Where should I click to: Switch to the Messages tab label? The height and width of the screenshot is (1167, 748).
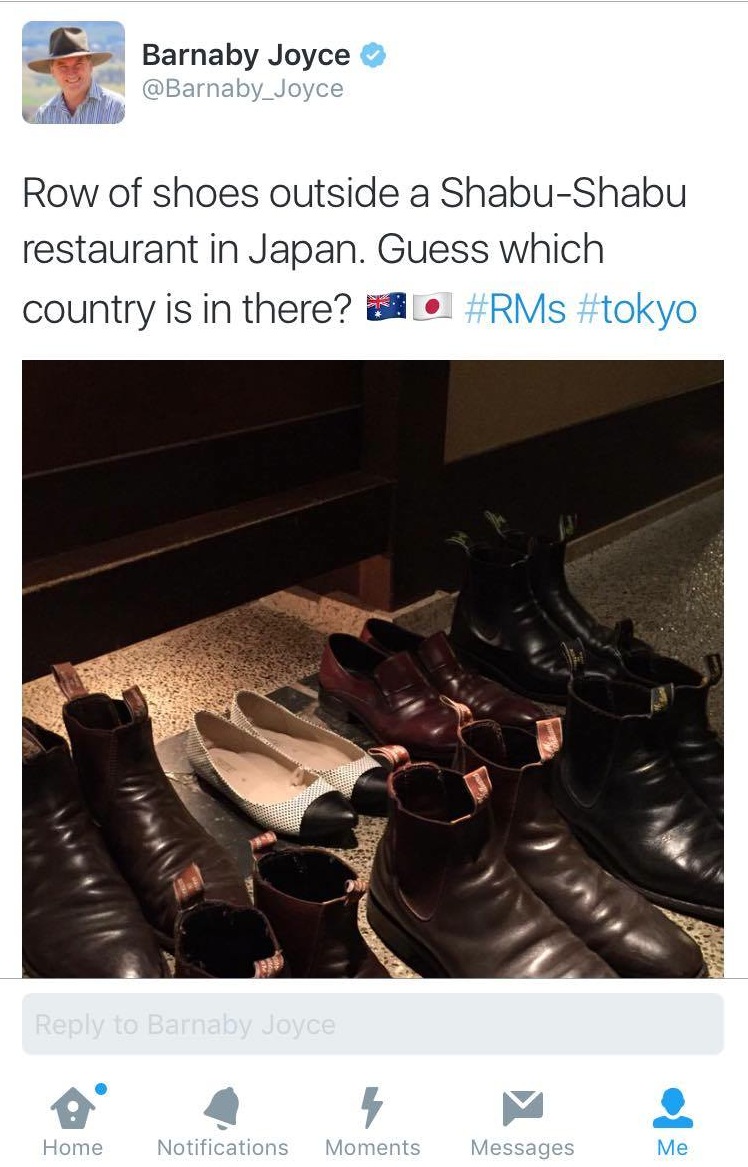[x=522, y=1148]
